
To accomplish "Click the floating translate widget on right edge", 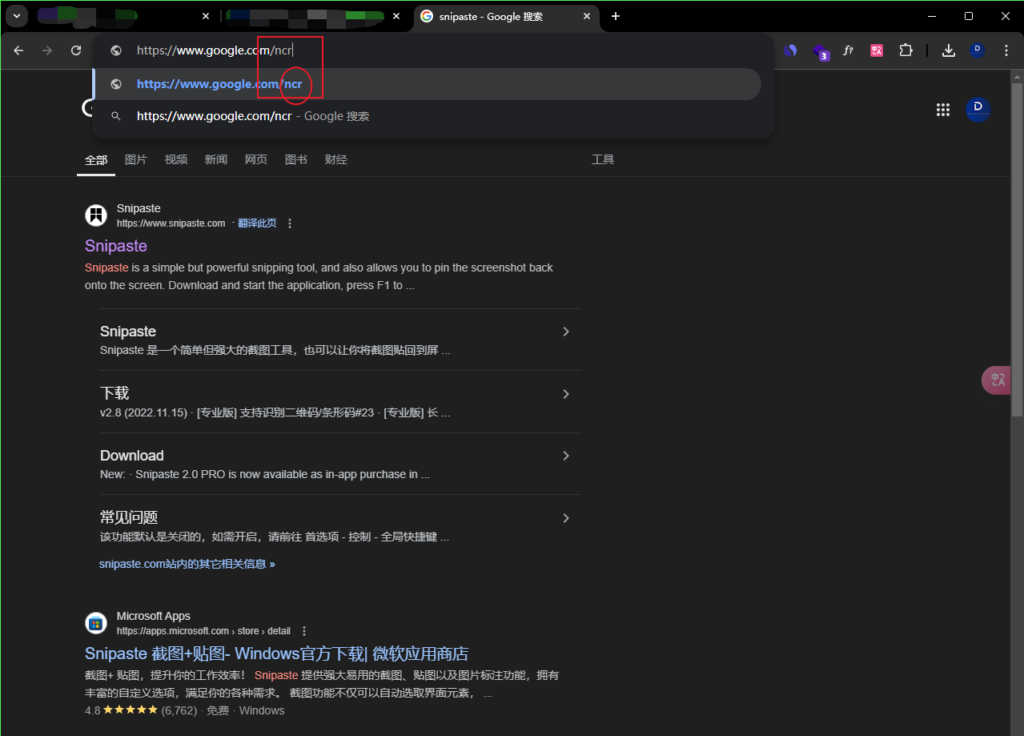I will 997,380.
